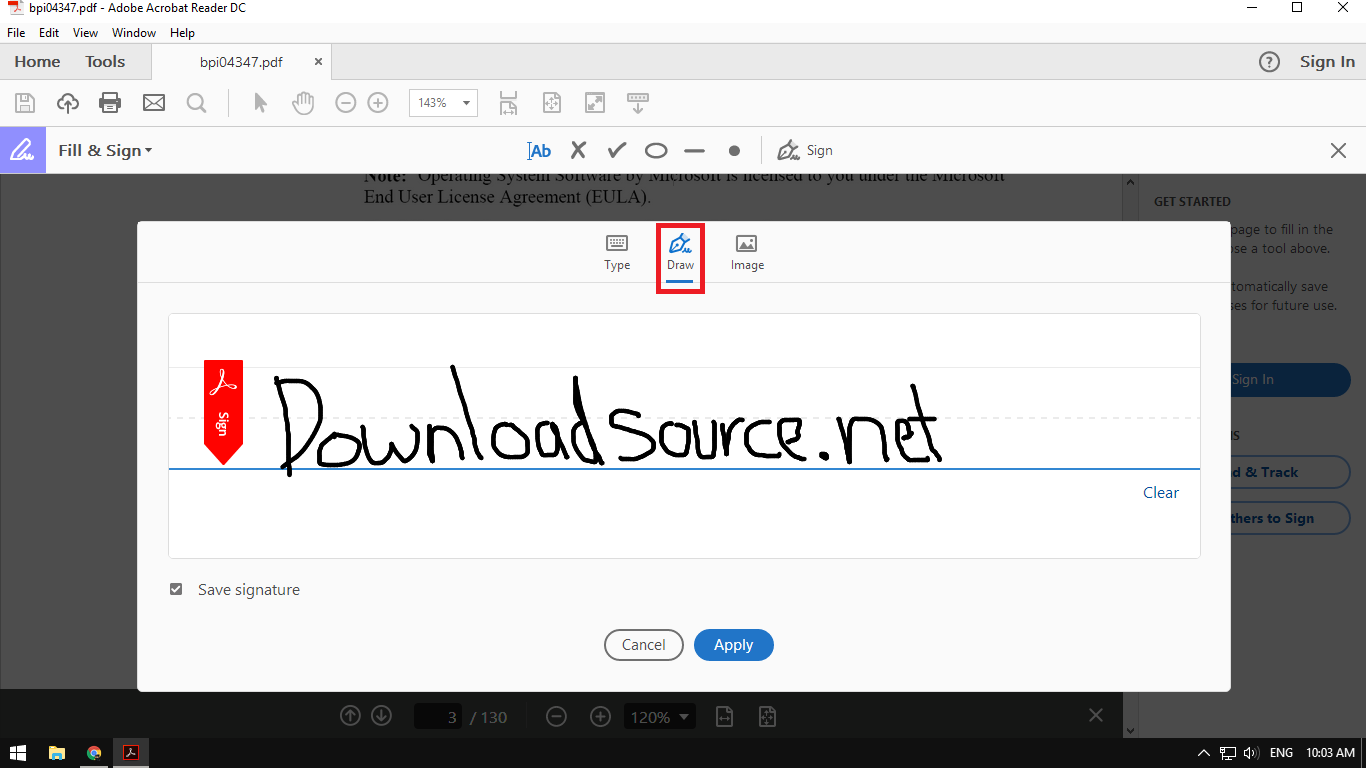Click the Save file icon

click(x=25, y=102)
